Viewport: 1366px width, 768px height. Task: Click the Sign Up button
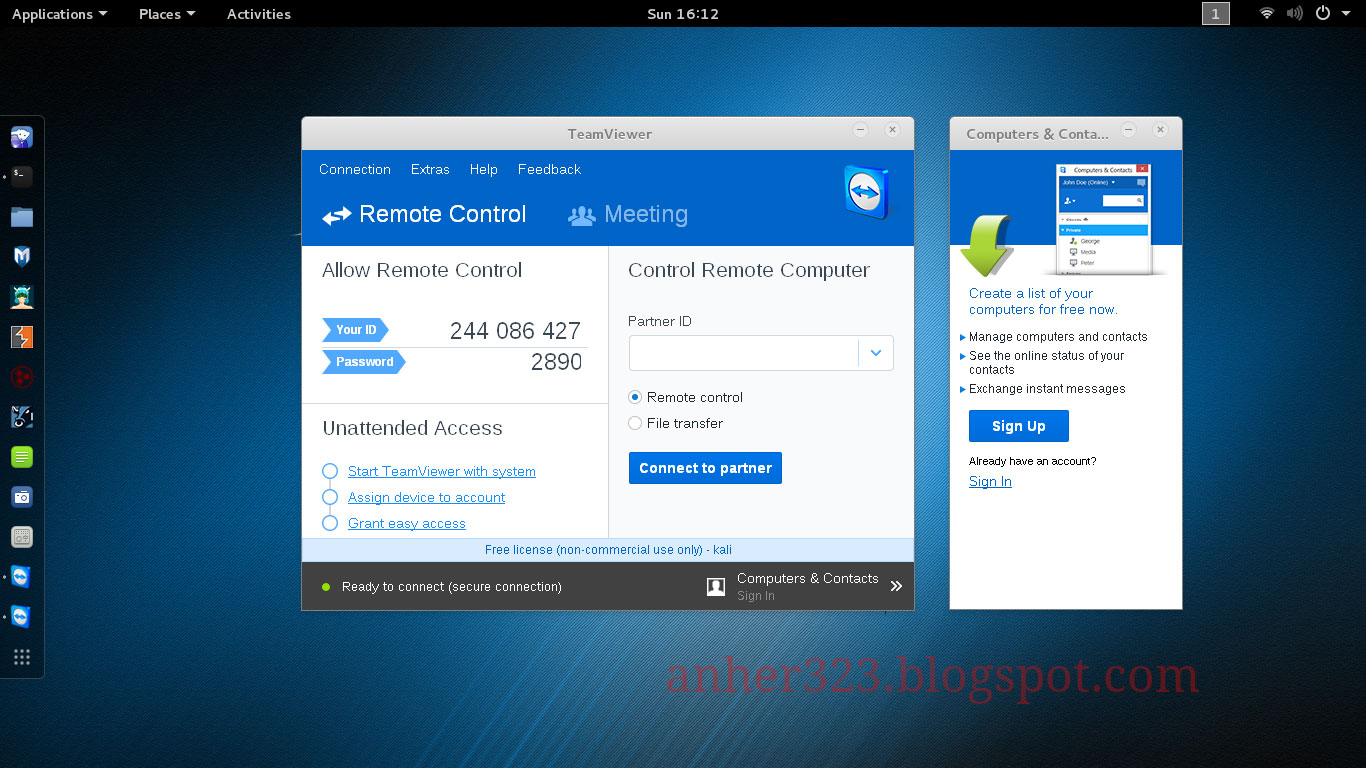(x=1019, y=426)
